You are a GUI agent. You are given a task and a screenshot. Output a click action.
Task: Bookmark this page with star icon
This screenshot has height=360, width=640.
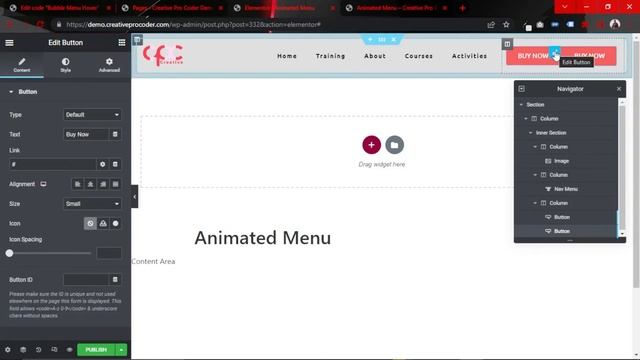click(x=506, y=24)
